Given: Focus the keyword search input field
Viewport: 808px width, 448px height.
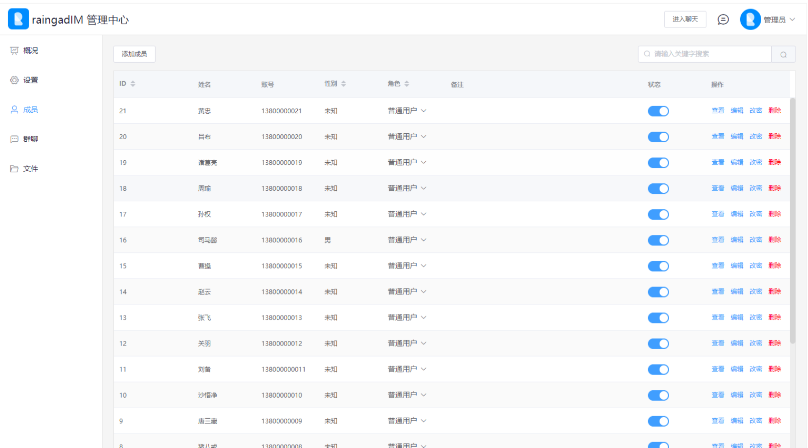Looking at the screenshot, I should [x=705, y=54].
